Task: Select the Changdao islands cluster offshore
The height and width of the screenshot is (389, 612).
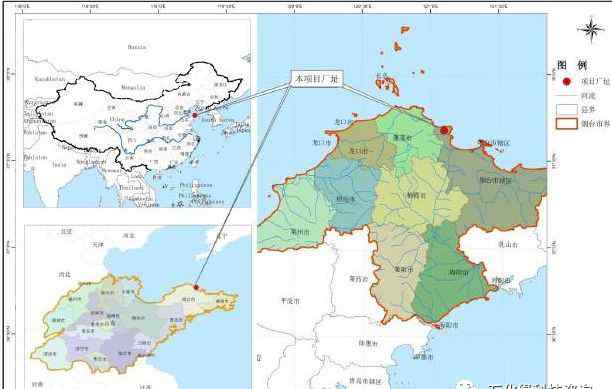Action: pyautogui.click(x=388, y=84)
